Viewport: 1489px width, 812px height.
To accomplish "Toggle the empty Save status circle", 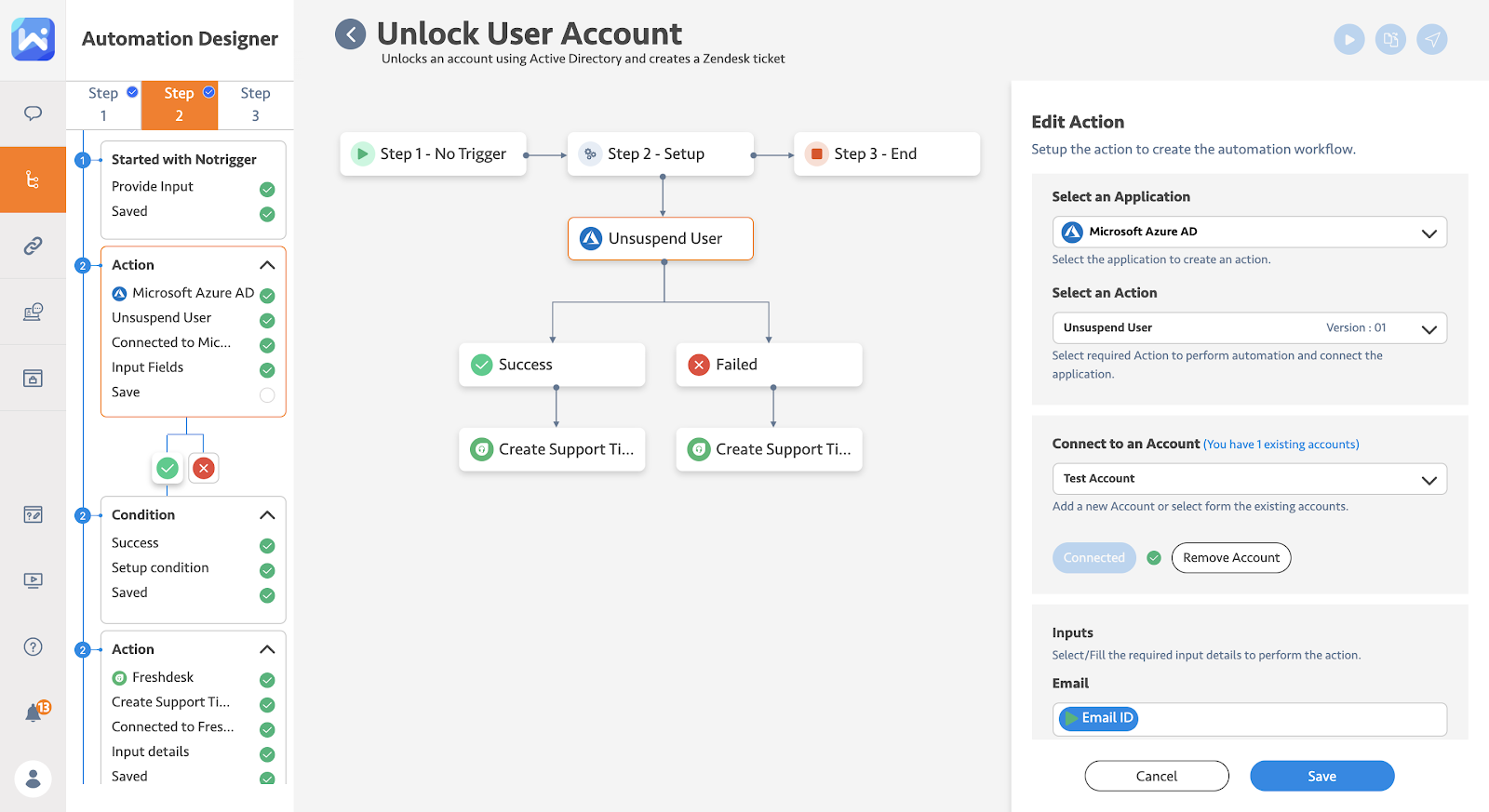I will pos(267,394).
